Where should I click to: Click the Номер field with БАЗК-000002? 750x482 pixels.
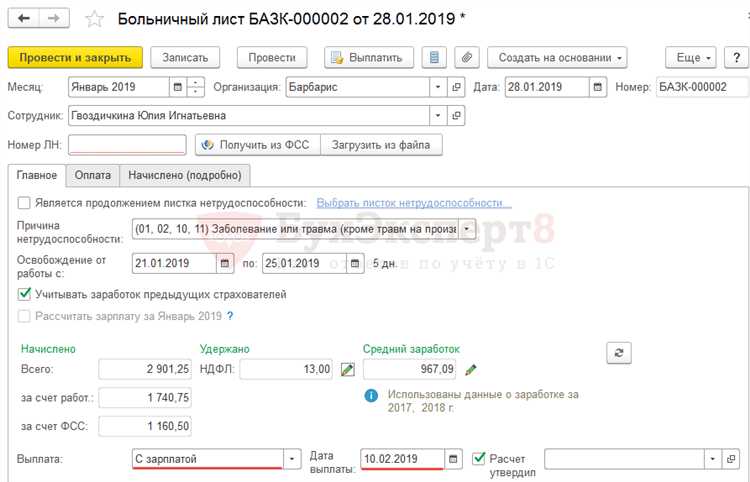tap(703, 88)
